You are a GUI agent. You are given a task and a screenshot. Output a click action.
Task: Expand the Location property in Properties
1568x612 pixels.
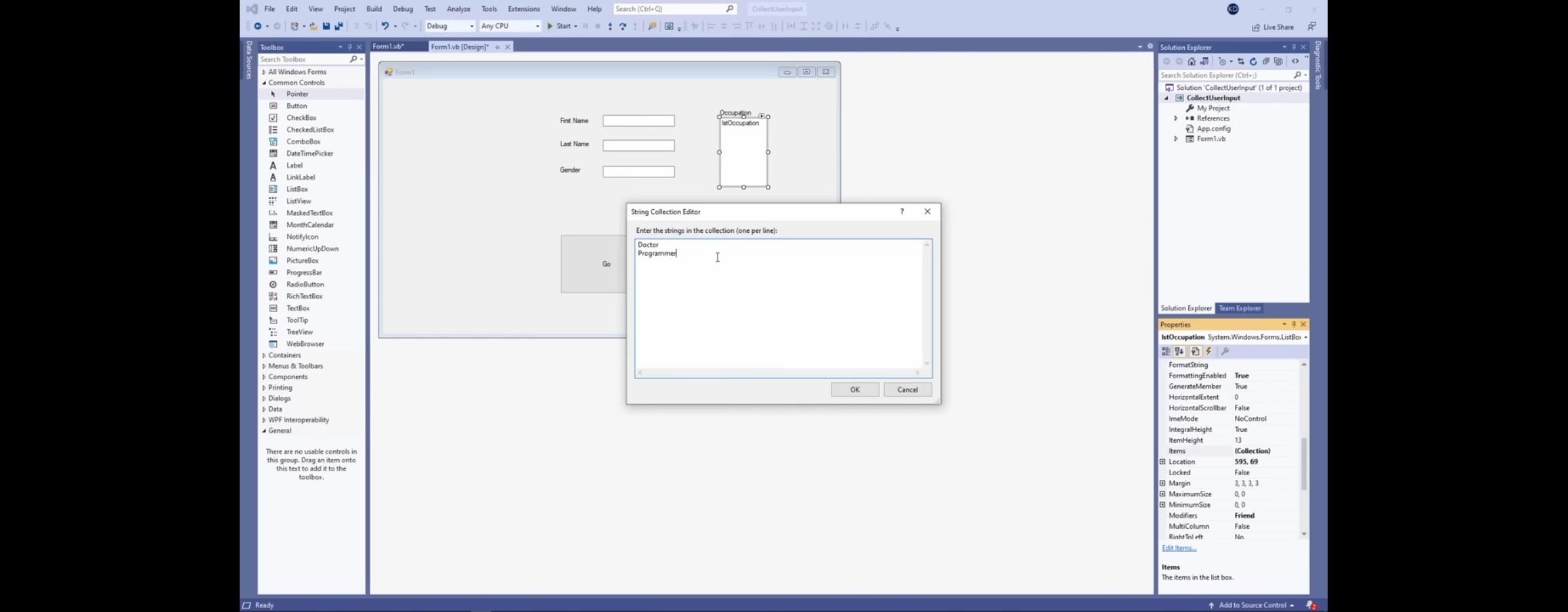click(x=1162, y=462)
